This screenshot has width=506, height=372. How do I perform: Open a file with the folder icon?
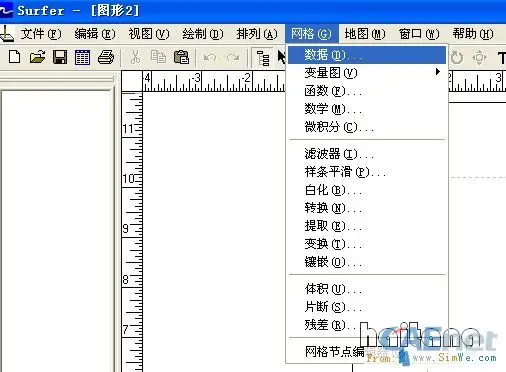37,57
